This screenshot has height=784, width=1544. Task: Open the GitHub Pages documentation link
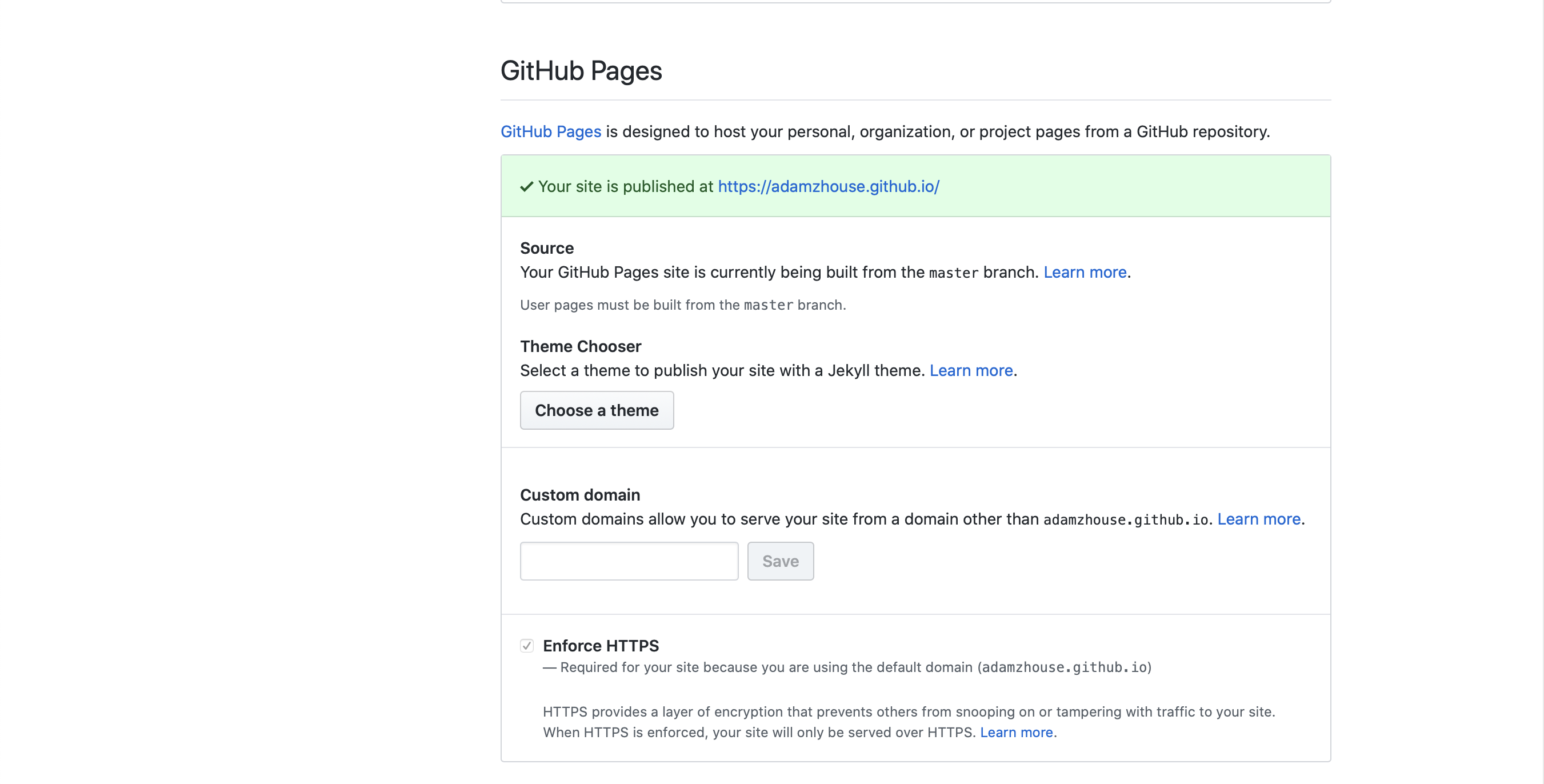pos(550,131)
